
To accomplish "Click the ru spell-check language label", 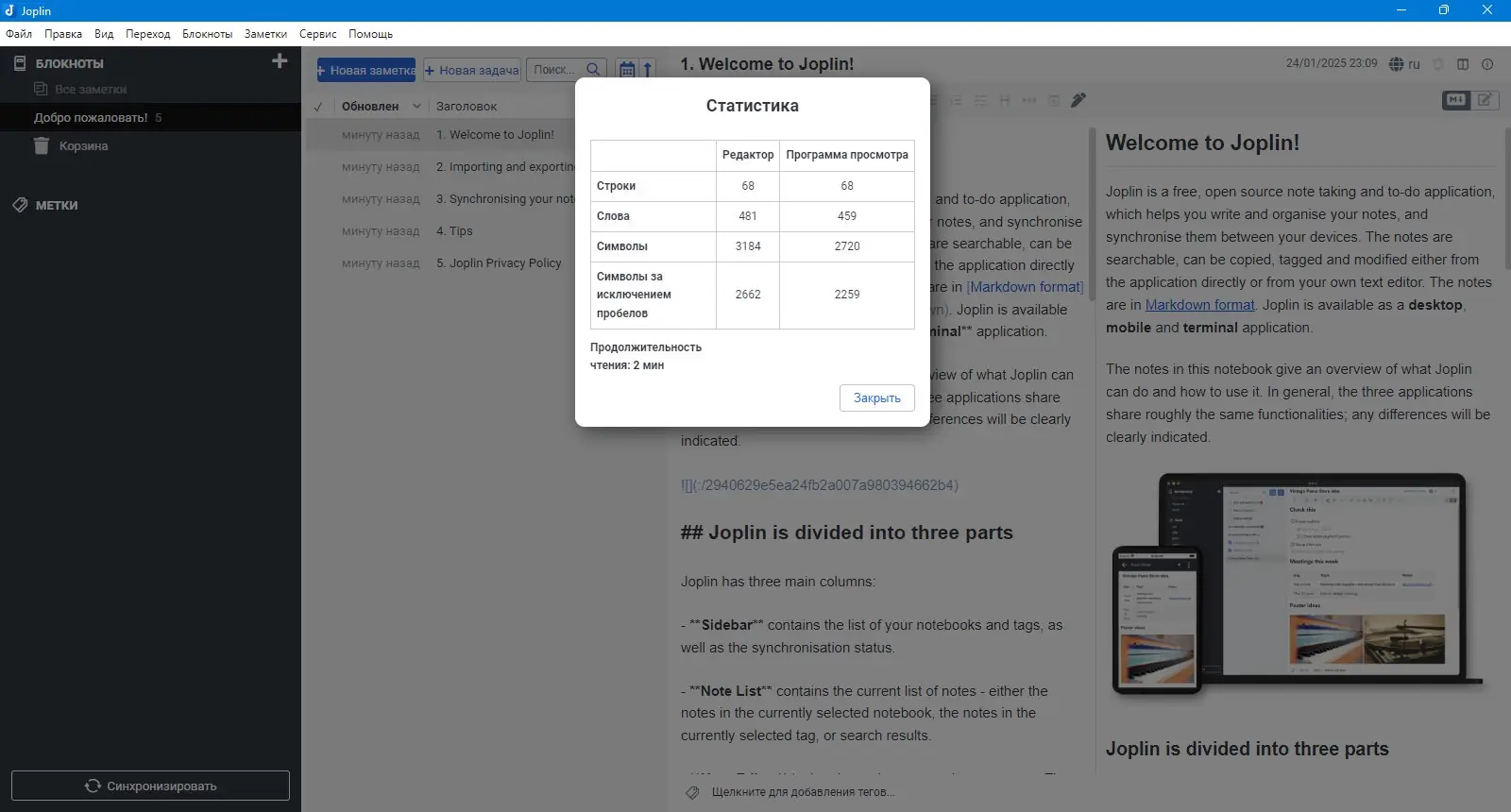I will pyautogui.click(x=1414, y=64).
